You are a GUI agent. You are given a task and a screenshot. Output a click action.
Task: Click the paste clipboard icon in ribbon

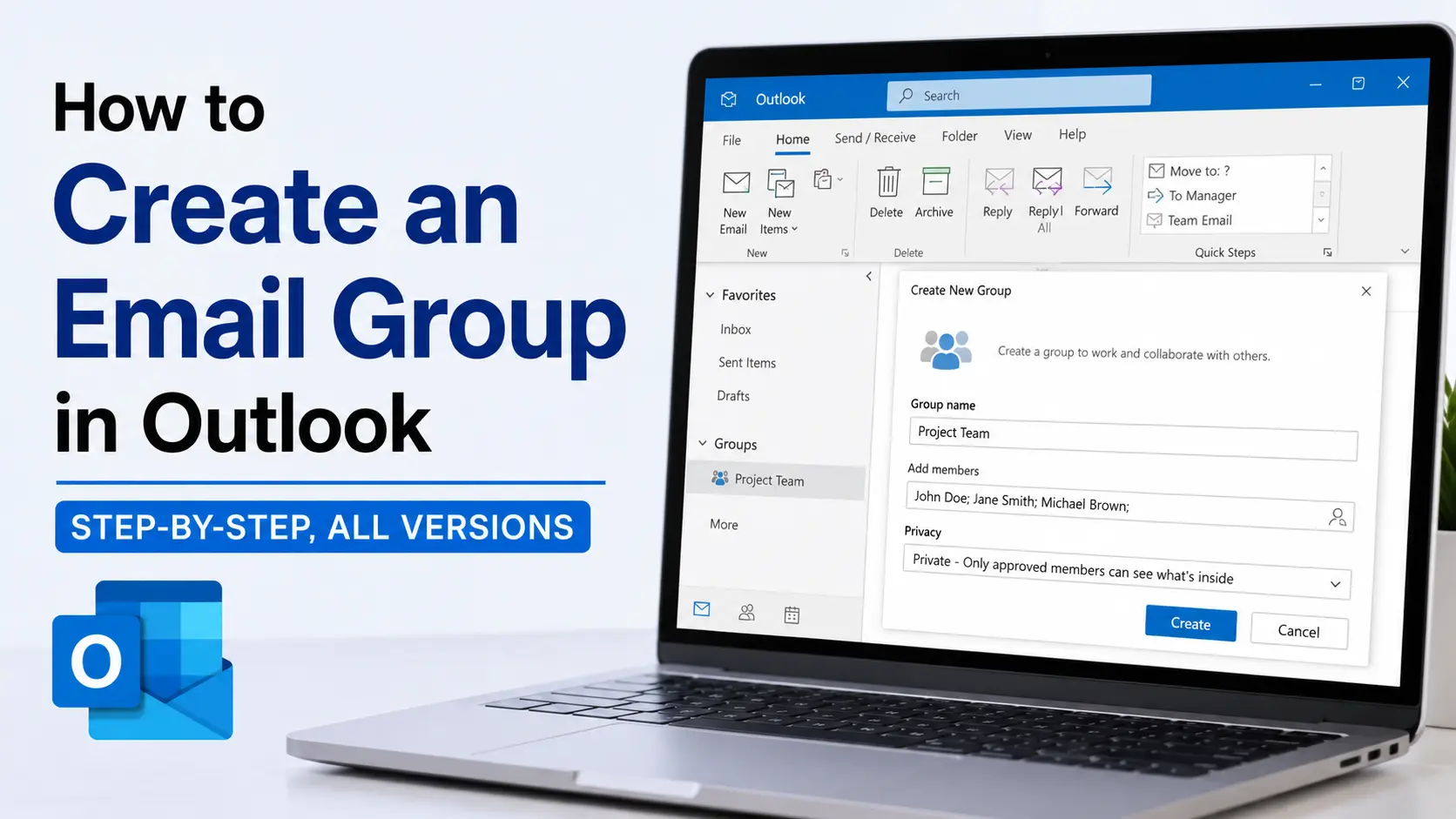point(822,179)
